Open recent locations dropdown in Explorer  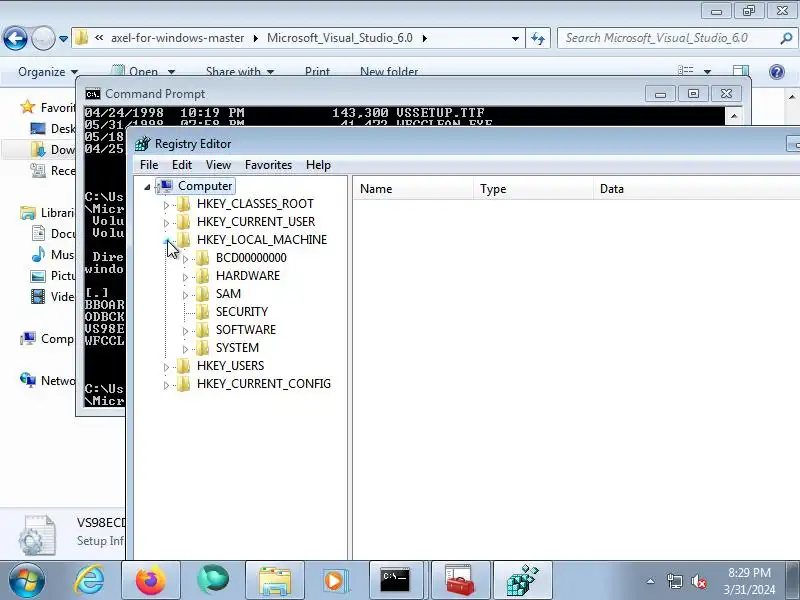click(63, 39)
